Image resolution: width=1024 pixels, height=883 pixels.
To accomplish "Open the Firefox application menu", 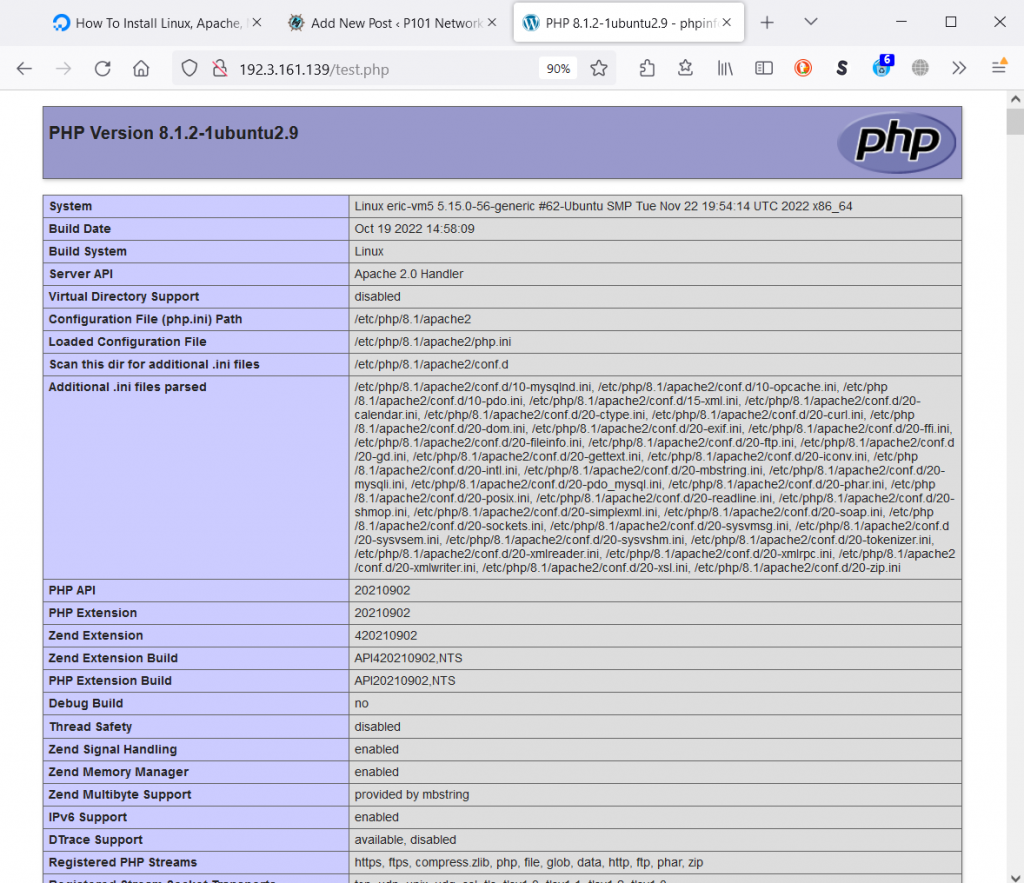I will tap(999, 67).
